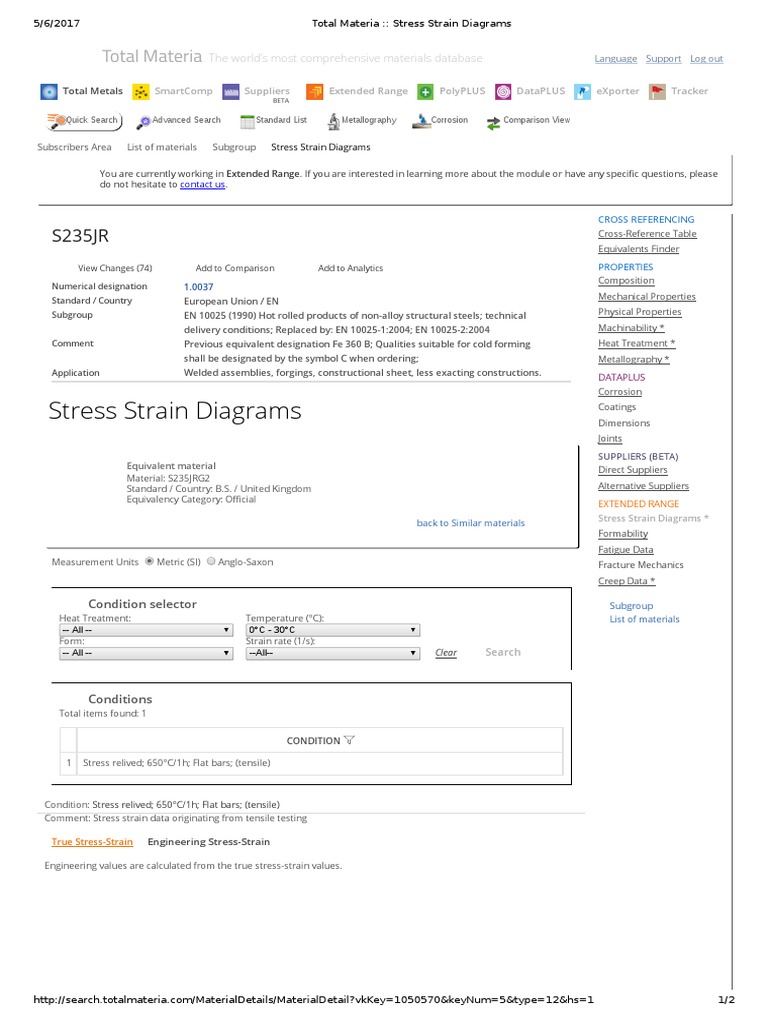Select Anglo-Saxon measurement units

[211, 561]
